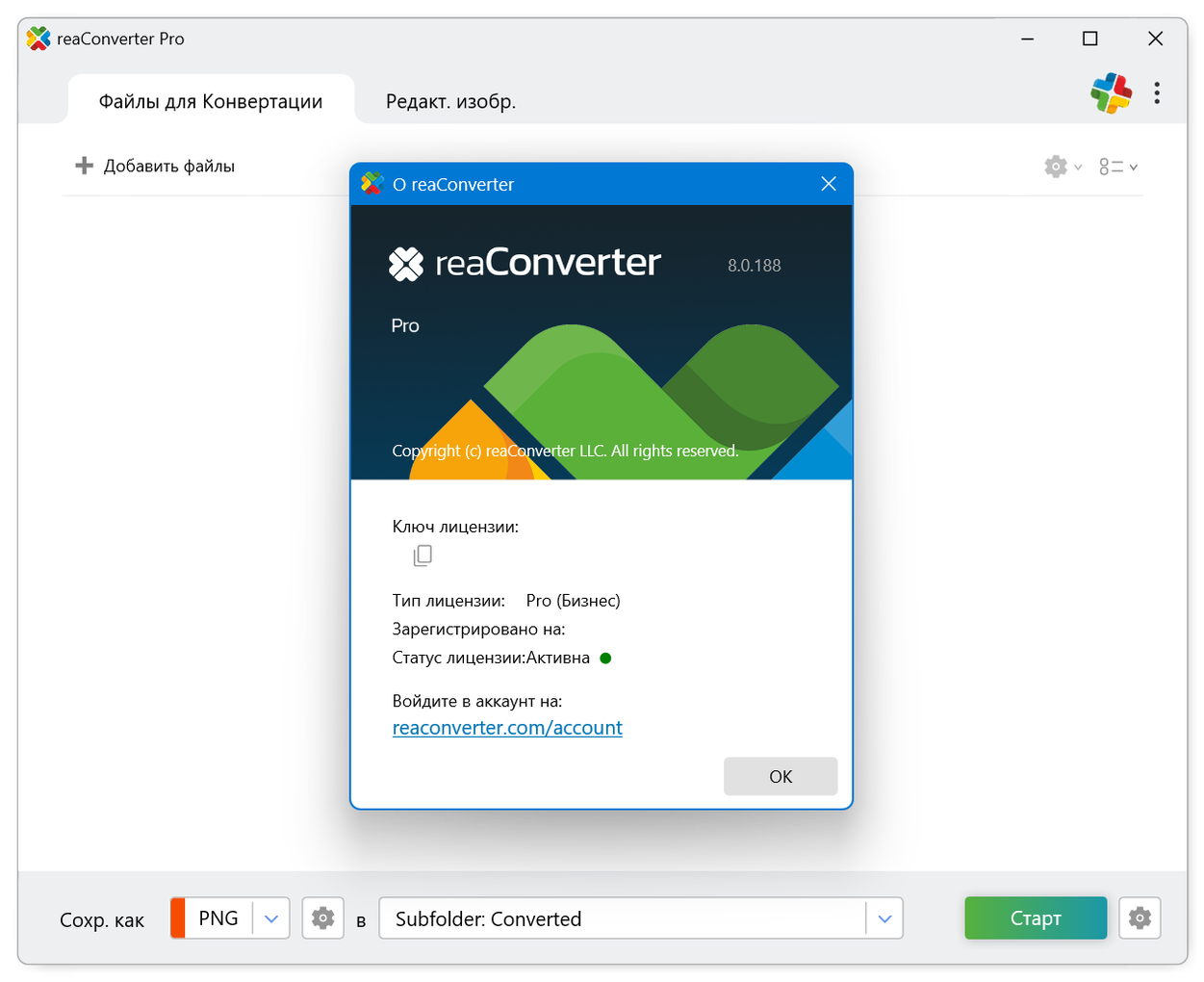
Task: Click Статус лицензии: Активна text
Action: click(491, 659)
